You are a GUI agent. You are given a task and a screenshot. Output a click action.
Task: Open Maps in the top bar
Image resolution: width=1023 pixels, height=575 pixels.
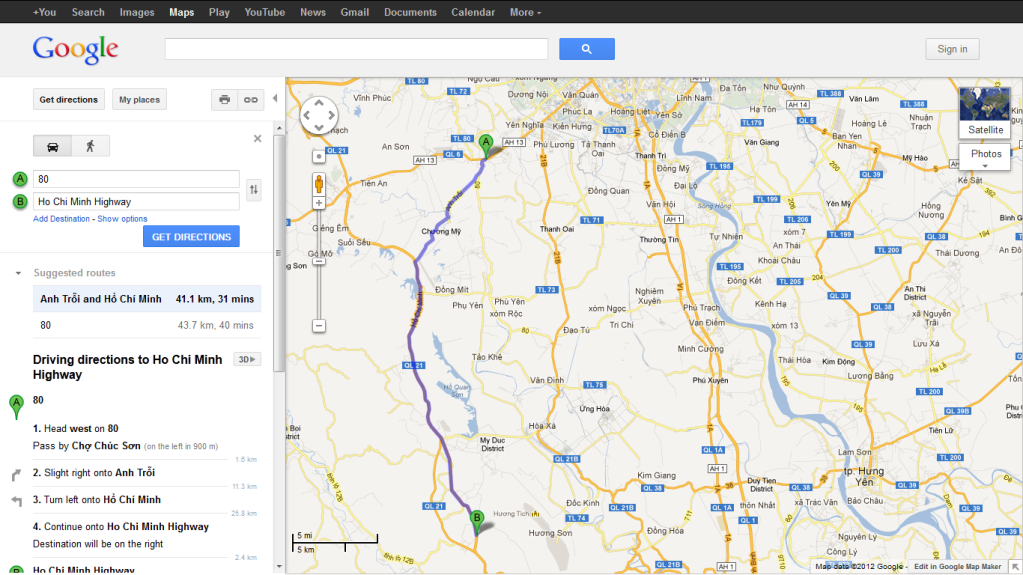(x=181, y=12)
